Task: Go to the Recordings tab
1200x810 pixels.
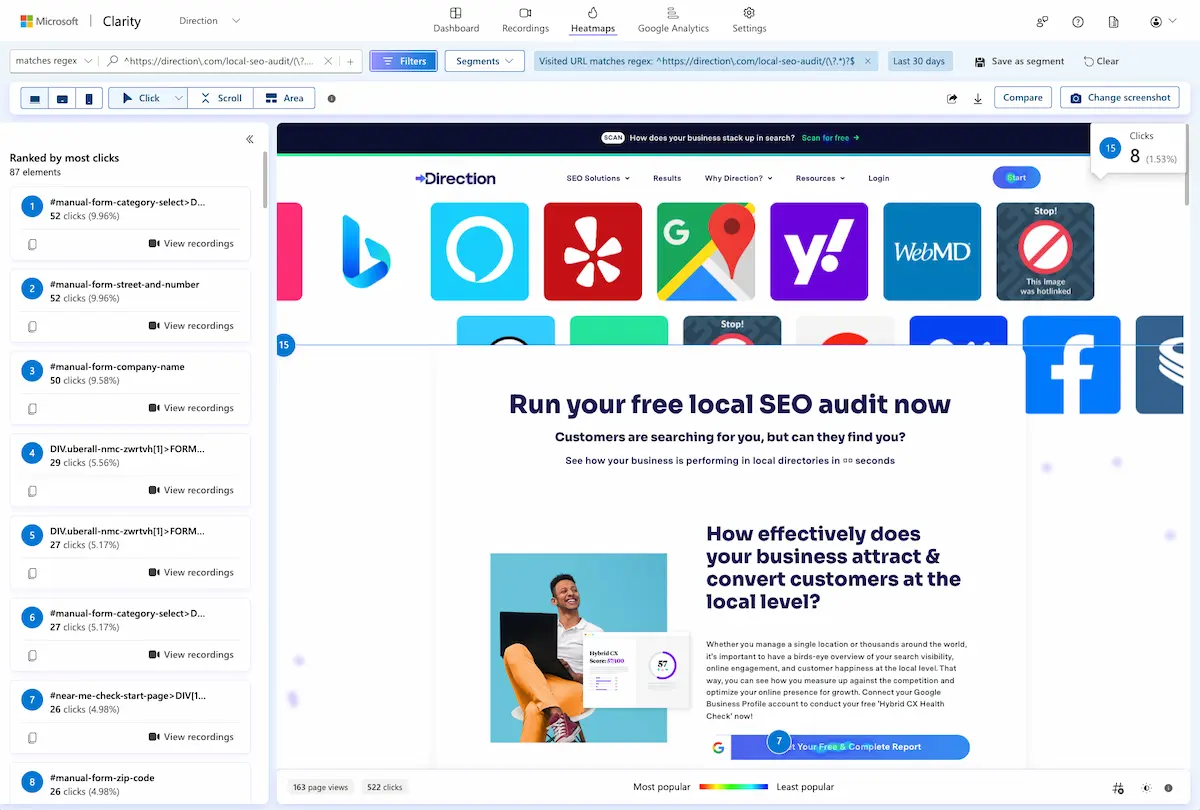Action: pos(525,20)
